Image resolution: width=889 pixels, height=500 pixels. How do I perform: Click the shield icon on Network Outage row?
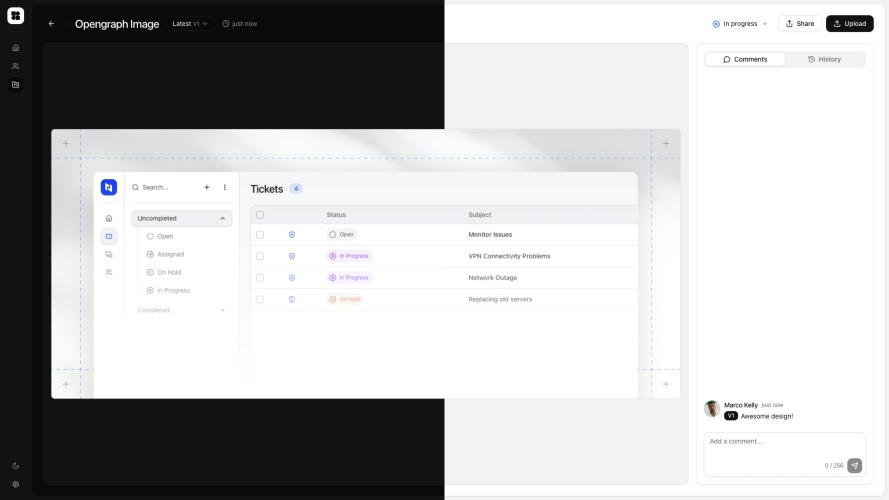pyautogui.click(x=292, y=278)
